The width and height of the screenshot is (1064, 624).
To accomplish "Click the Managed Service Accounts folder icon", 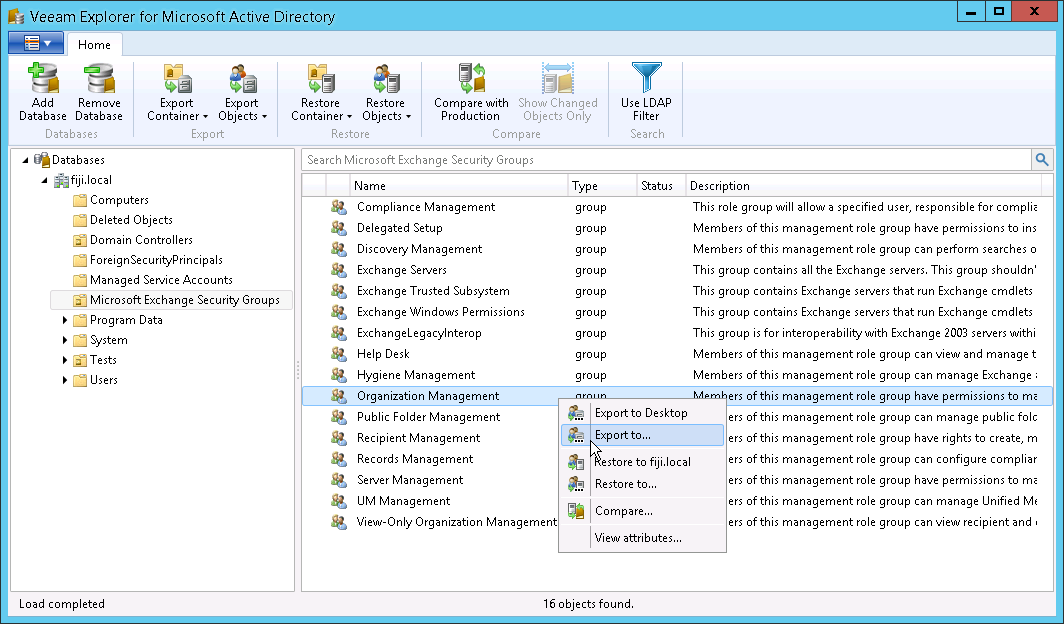I will [x=80, y=280].
